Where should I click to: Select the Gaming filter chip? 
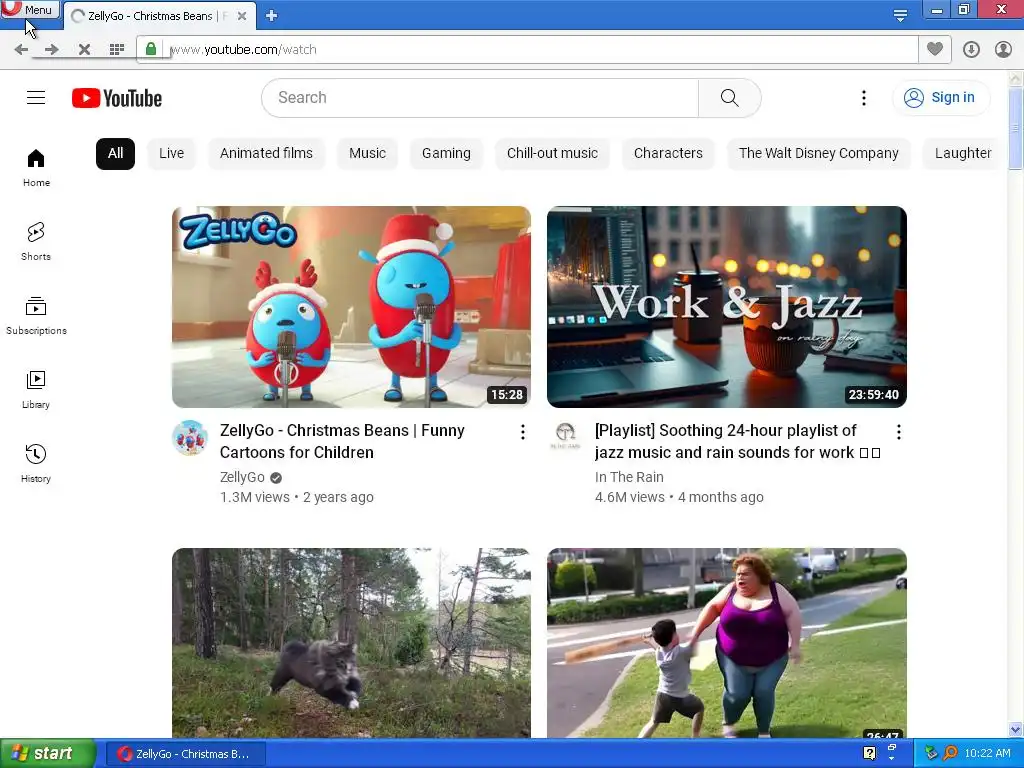(x=446, y=153)
